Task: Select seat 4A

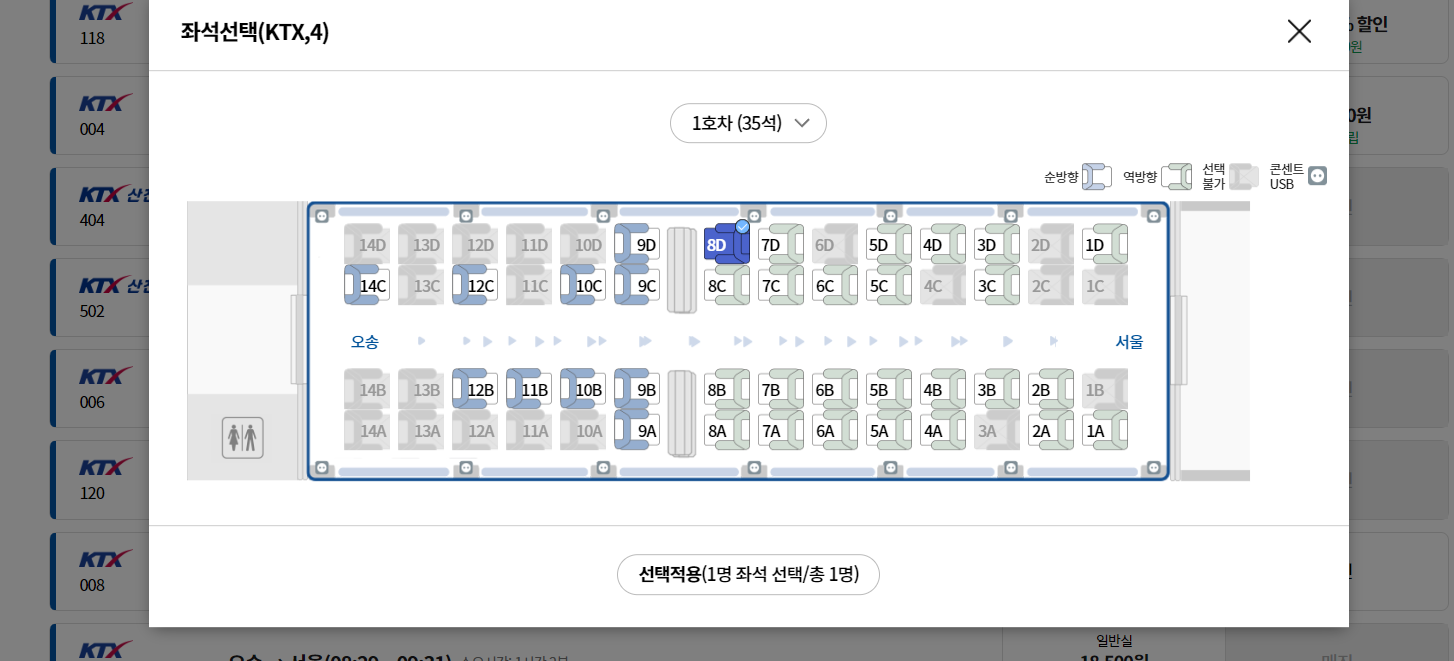Action: tap(943, 431)
